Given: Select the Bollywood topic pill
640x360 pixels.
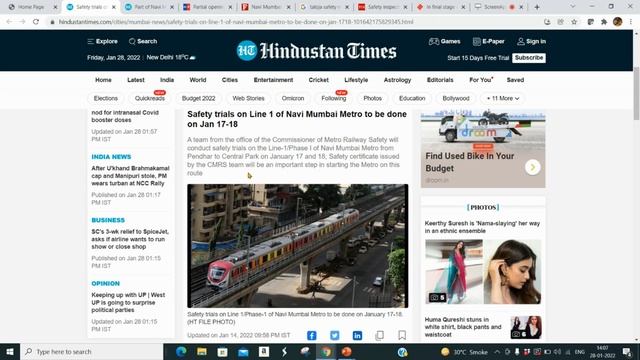Looking at the screenshot, I should tap(456, 98).
